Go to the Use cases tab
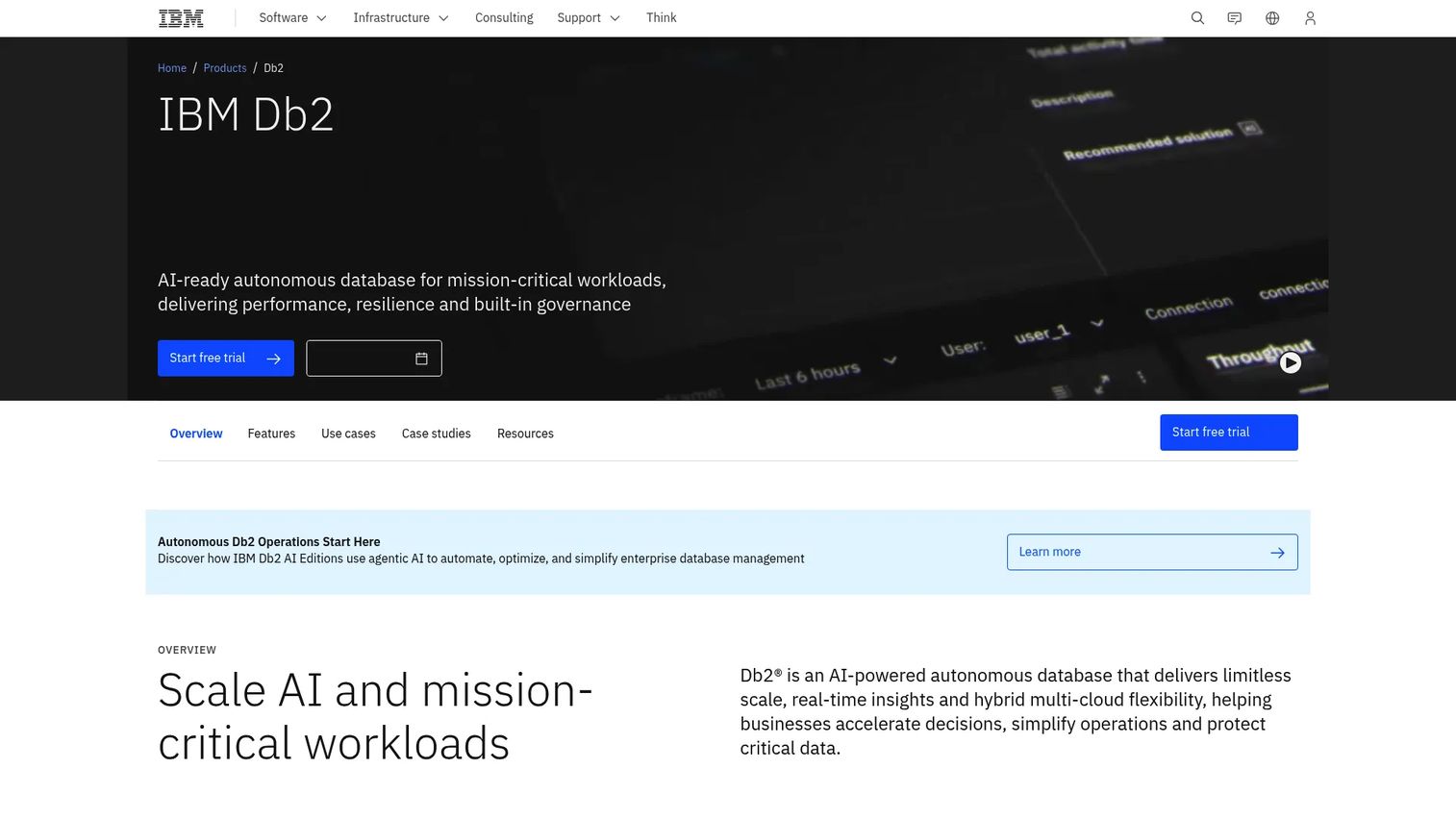This screenshot has width=1456, height=818. tap(348, 434)
